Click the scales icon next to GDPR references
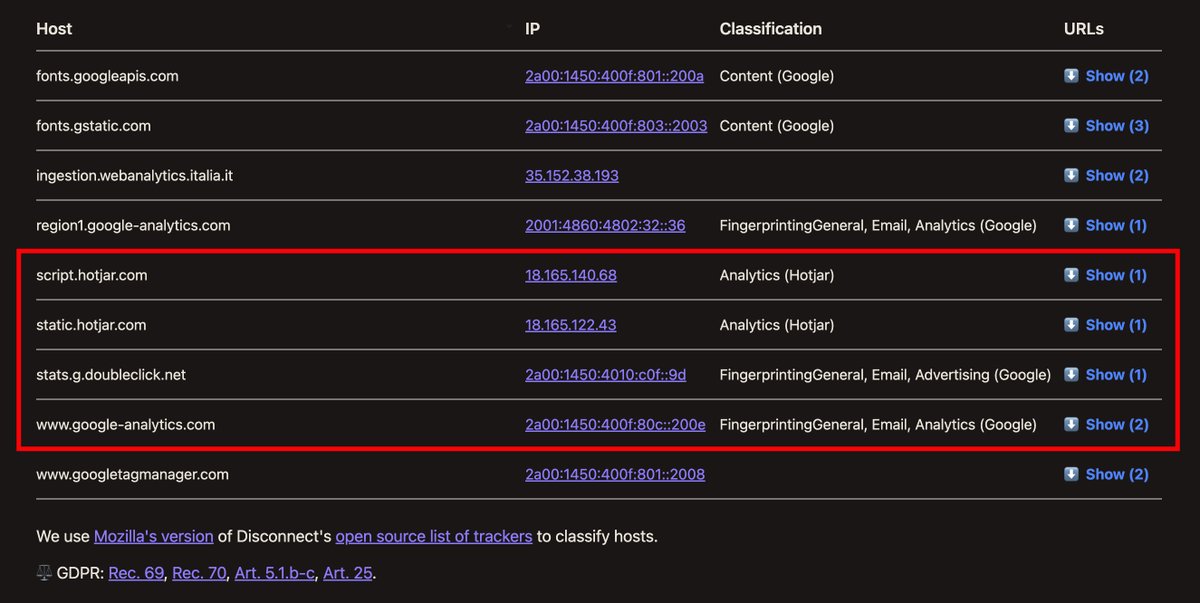Screen dimensions: 1200x603 43,571
